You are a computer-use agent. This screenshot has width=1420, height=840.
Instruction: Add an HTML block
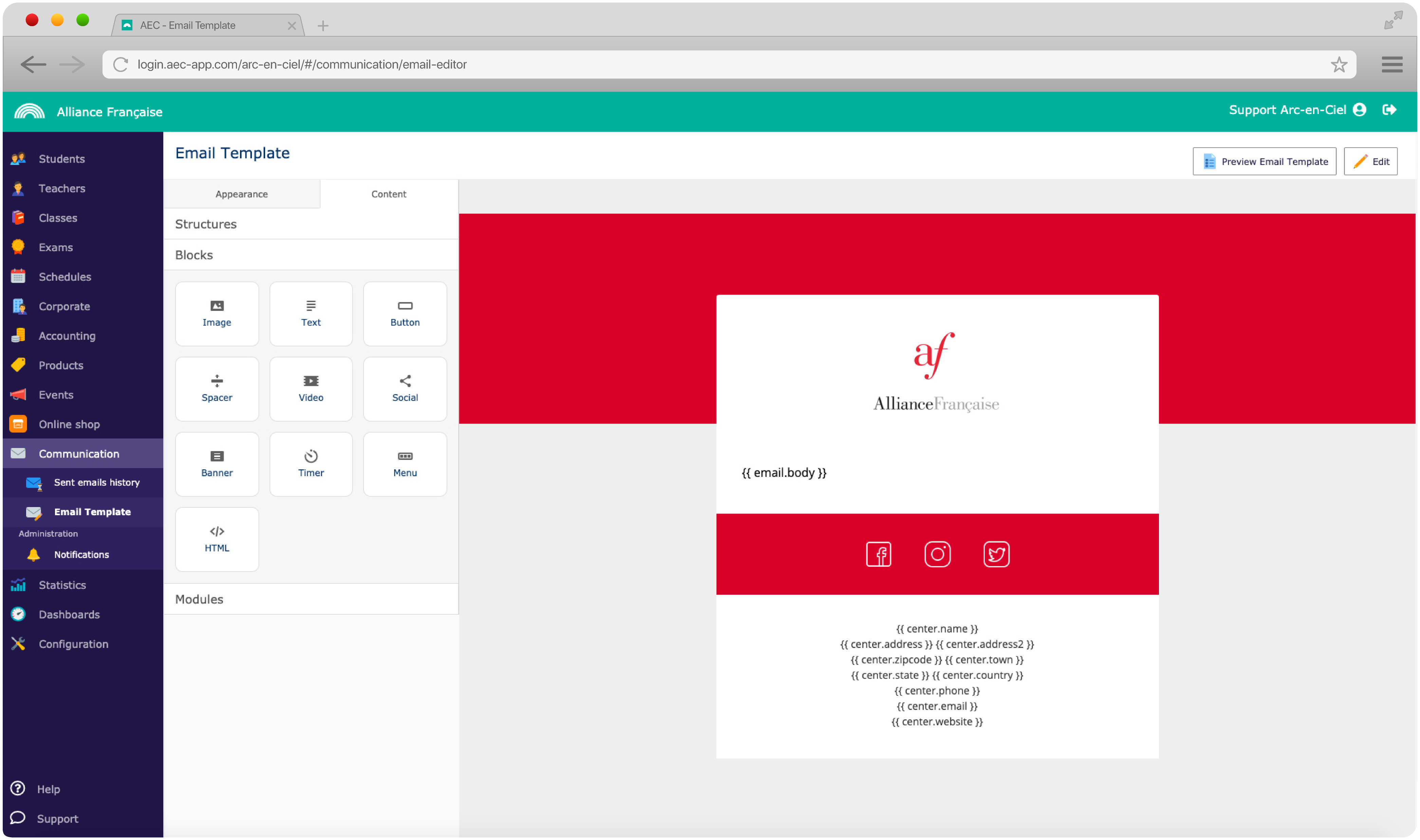coord(217,539)
